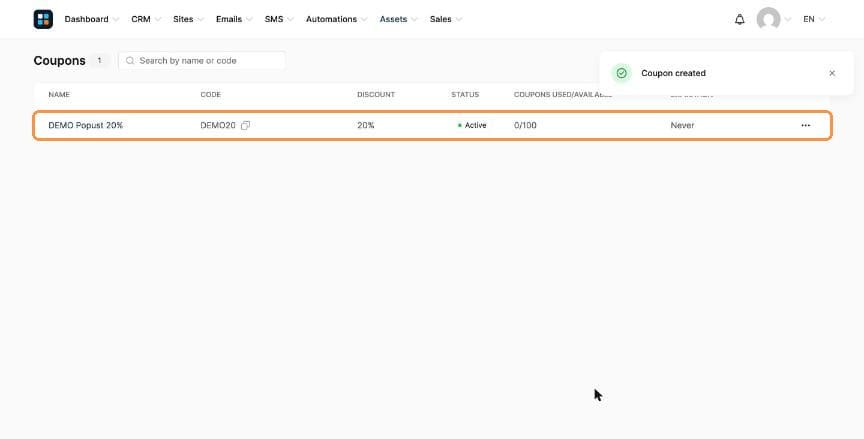Image resolution: width=864 pixels, height=439 pixels.
Task: Click the CODE column header
Action: click(x=210, y=95)
